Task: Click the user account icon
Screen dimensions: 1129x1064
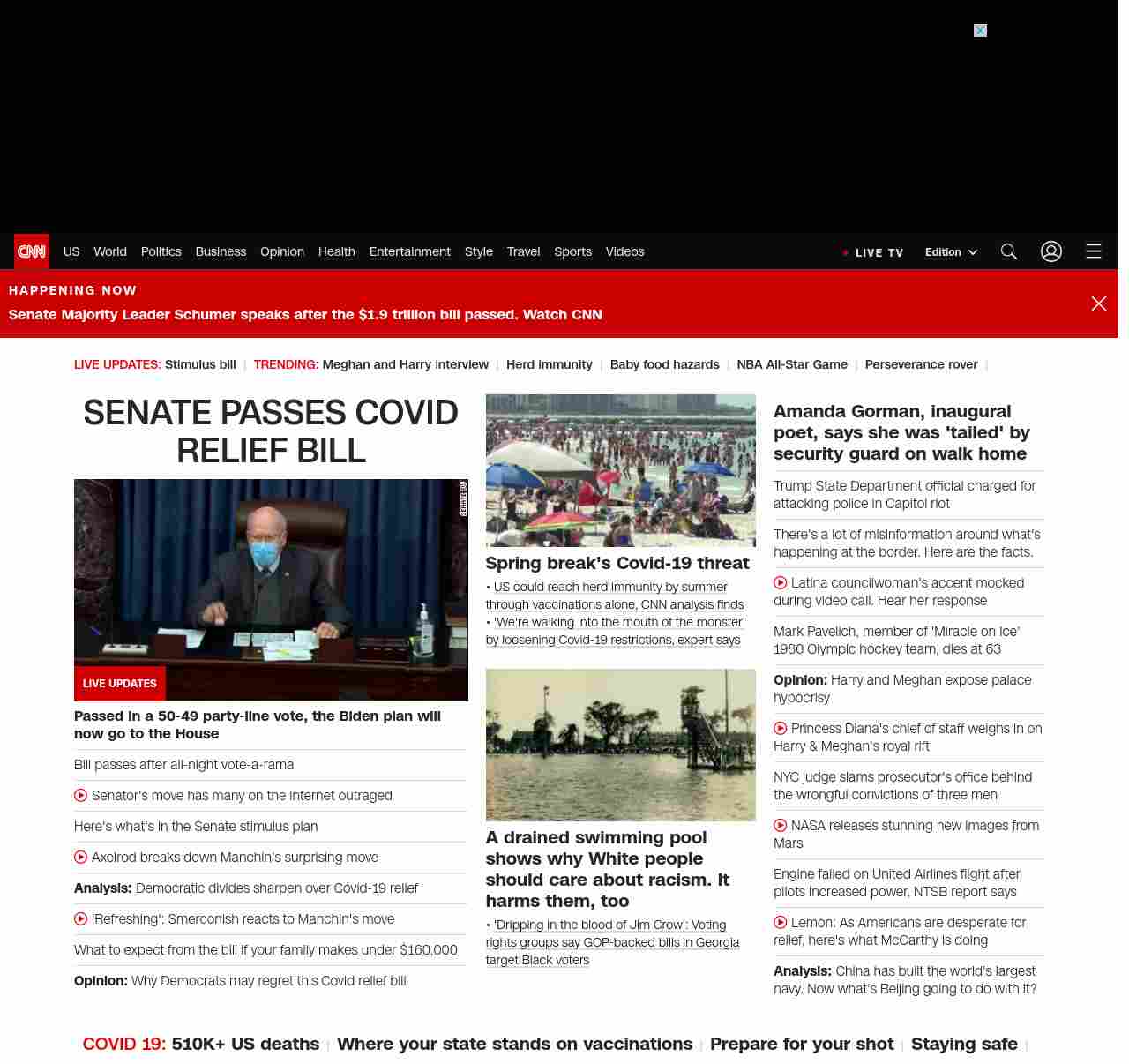Action: pyautogui.click(x=1050, y=251)
